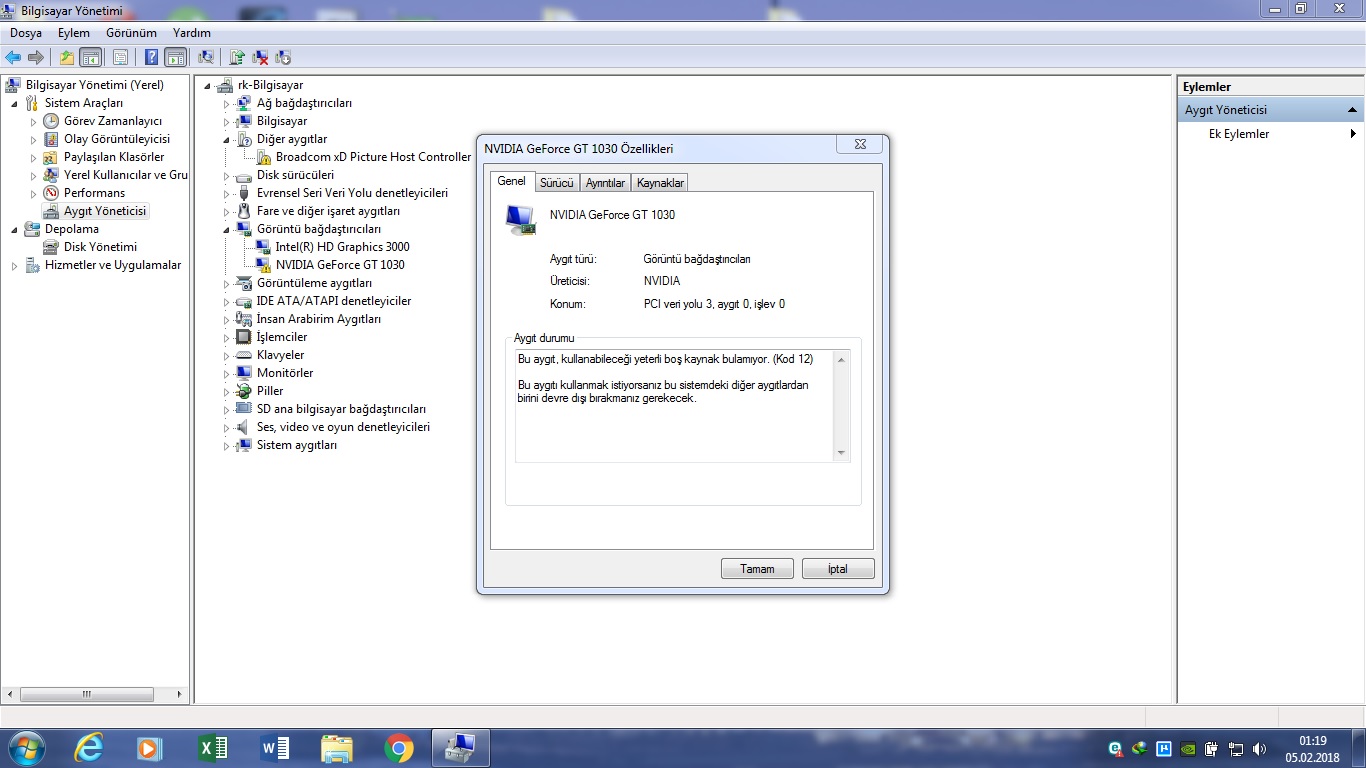Open the Yardım menu
Viewport: 1366px width, 768px height.
pyautogui.click(x=192, y=33)
